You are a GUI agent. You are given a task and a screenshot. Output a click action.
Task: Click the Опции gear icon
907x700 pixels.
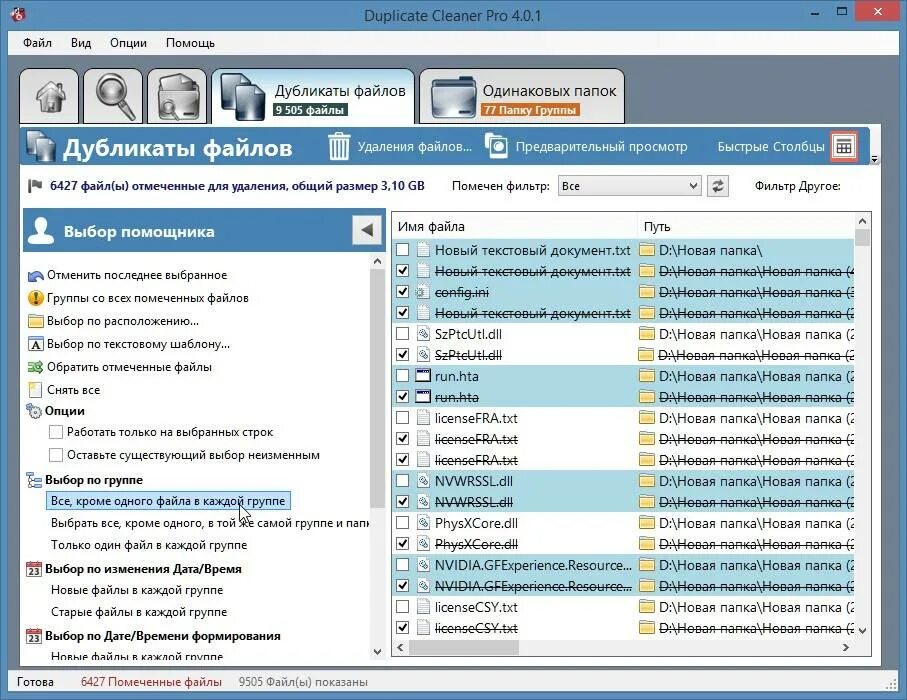coord(34,411)
